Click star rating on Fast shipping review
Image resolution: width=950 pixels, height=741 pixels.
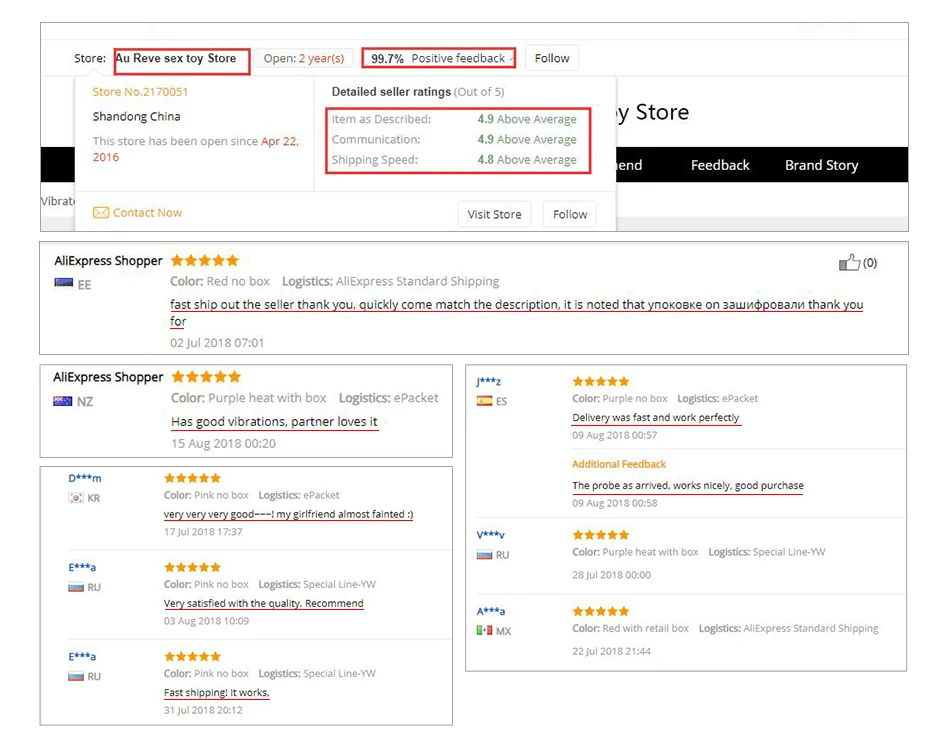click(x=192, y=656)
